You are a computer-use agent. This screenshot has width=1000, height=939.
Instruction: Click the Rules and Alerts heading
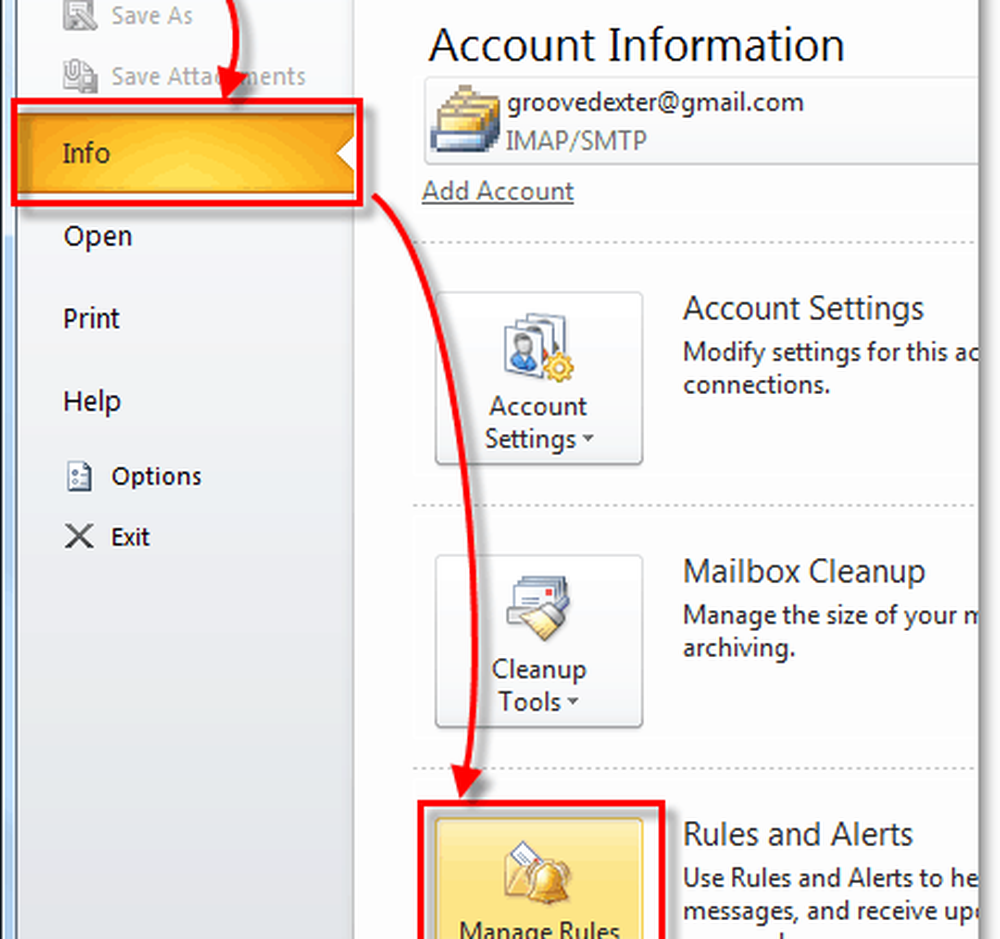point(798,834)
